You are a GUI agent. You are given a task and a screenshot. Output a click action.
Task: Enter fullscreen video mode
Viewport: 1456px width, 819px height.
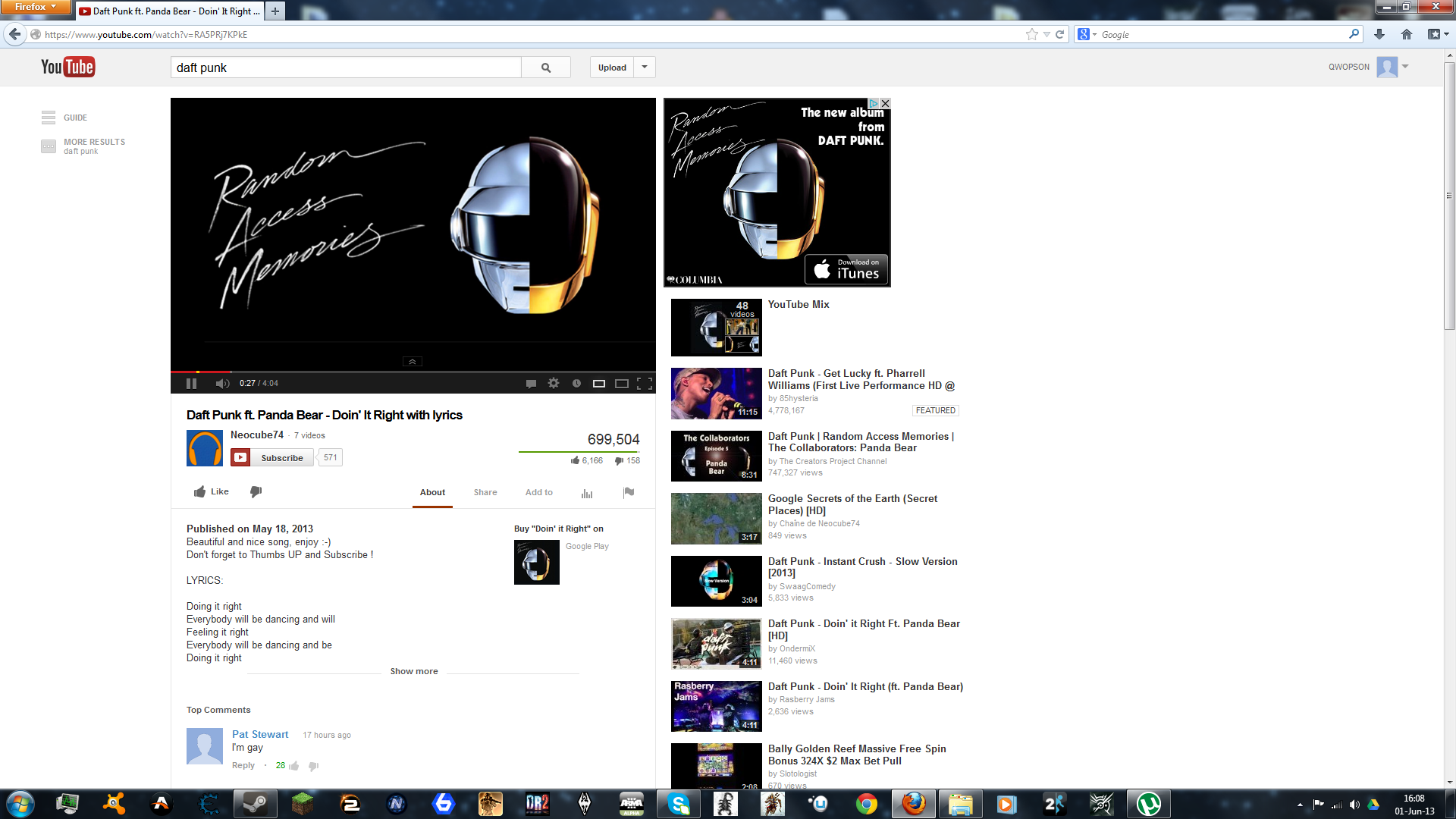645,384
